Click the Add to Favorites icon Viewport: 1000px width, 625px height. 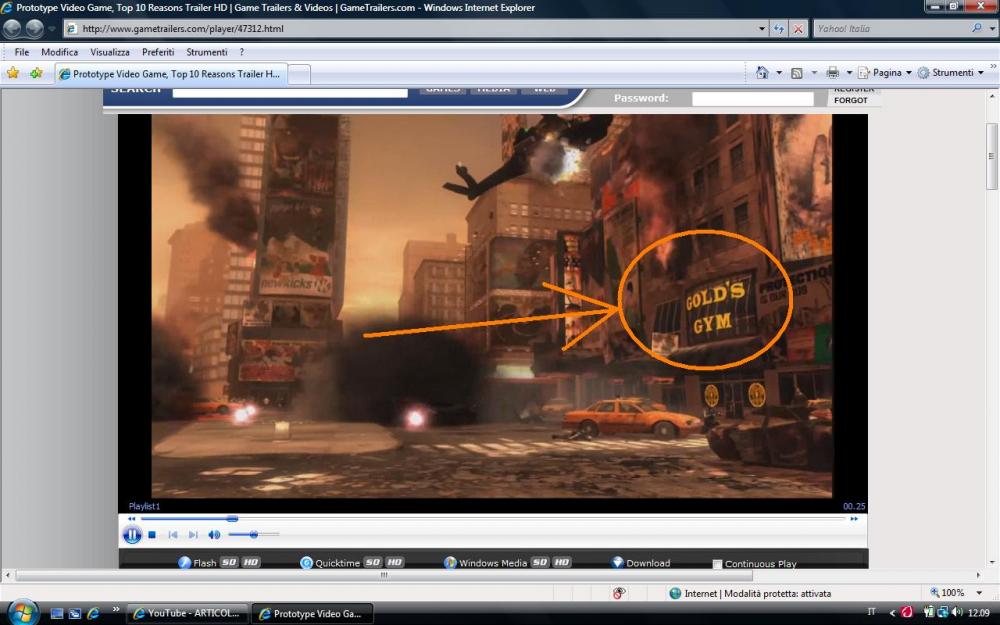tap(36, 73)
